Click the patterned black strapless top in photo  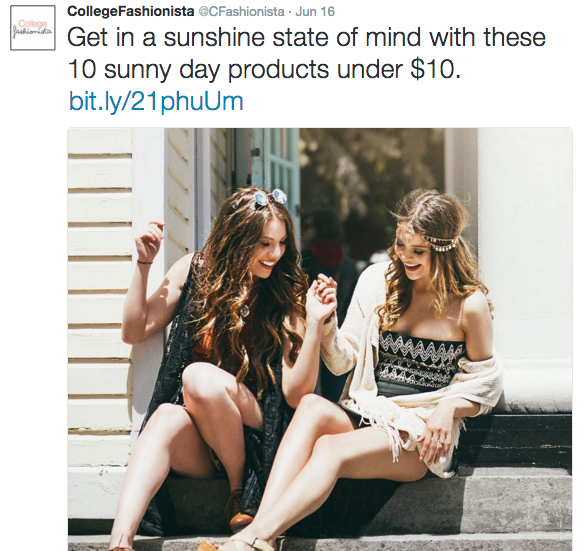[x=419, y=358]
